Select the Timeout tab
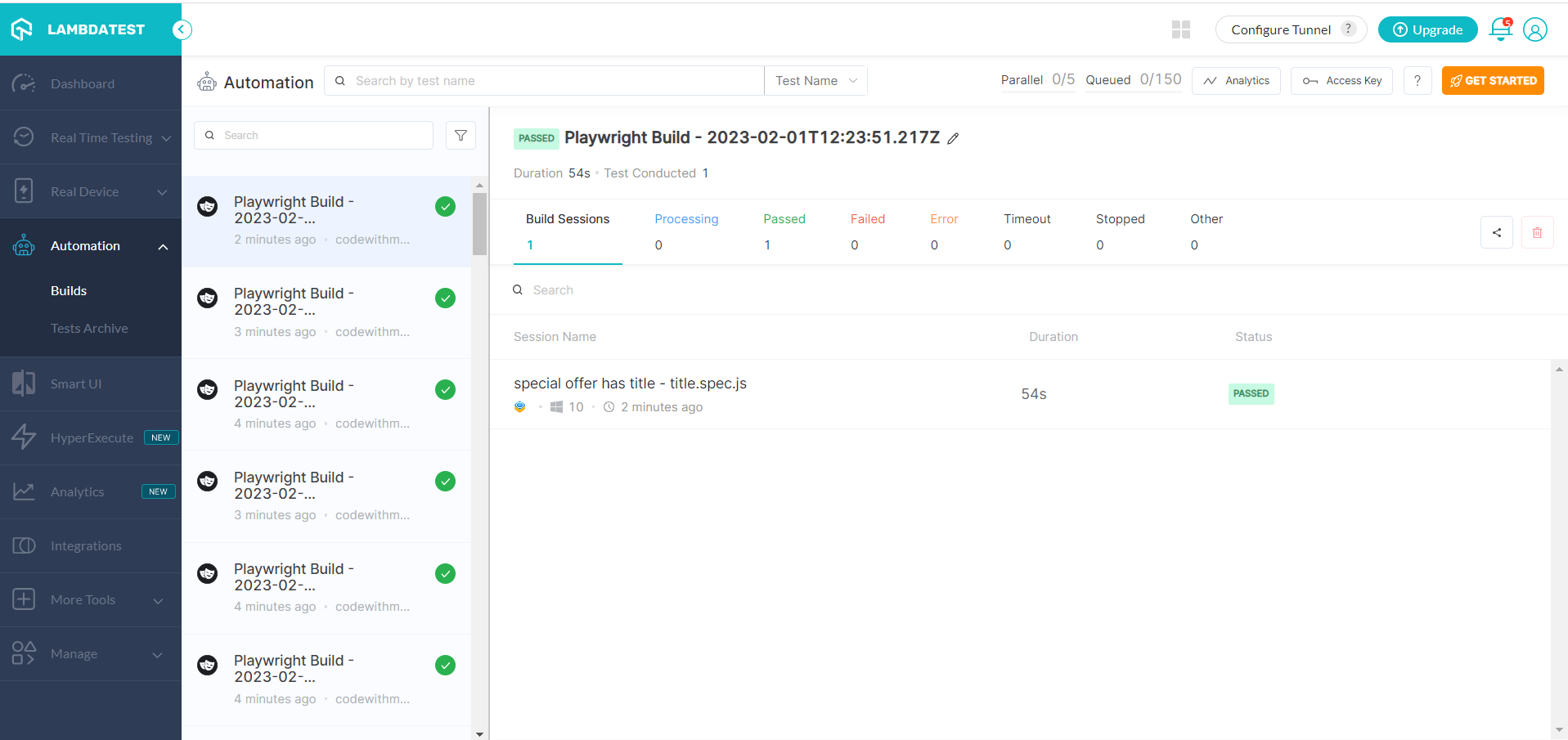The image size is (1568, 740). pos(1027,231)
